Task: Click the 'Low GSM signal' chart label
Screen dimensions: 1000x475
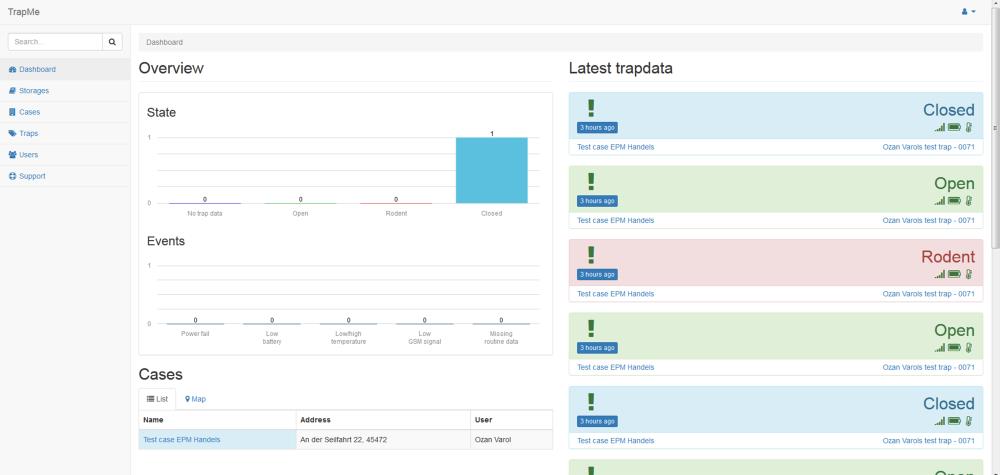Action: (425, 338)
